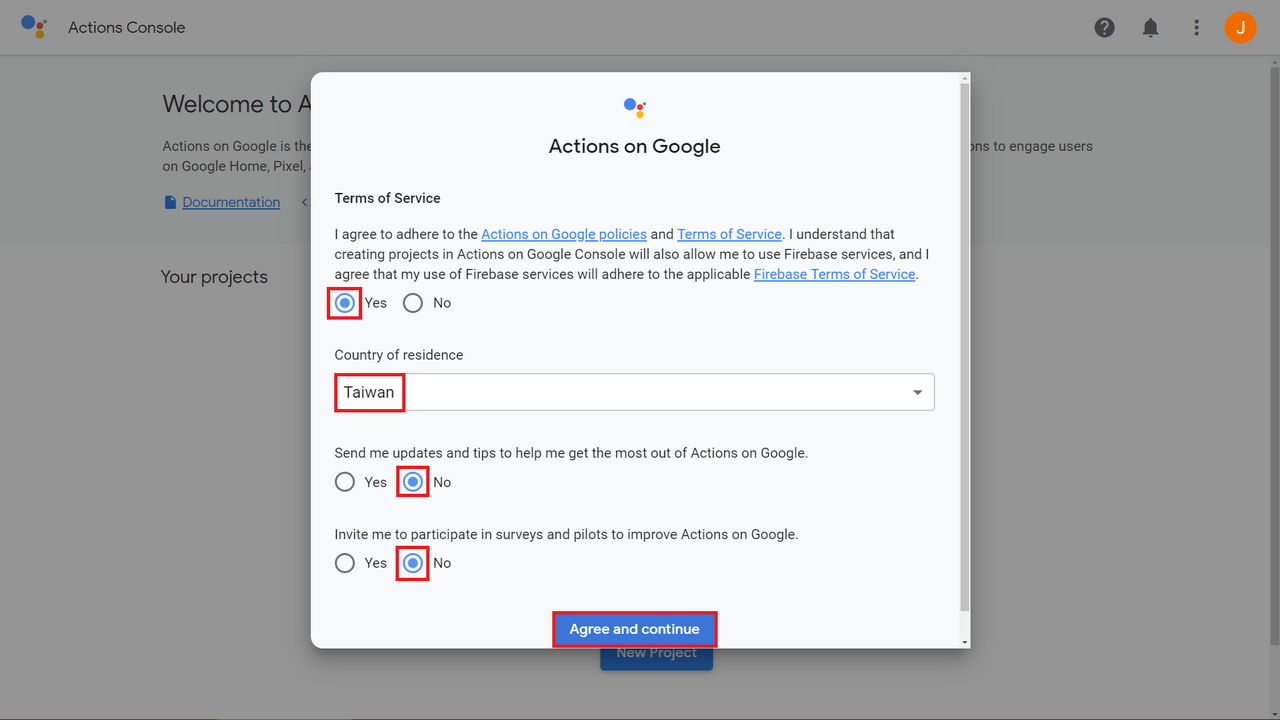1280x720 pixels.
Task: Click the Documentation page icon
Action: [x=170, y=202]
